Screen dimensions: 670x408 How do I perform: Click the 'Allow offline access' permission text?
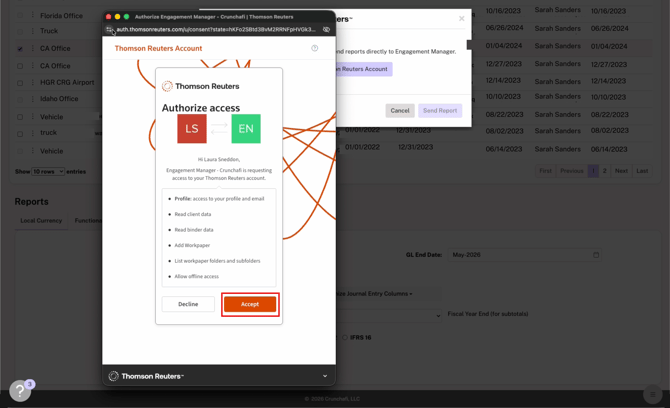(197, 276)
